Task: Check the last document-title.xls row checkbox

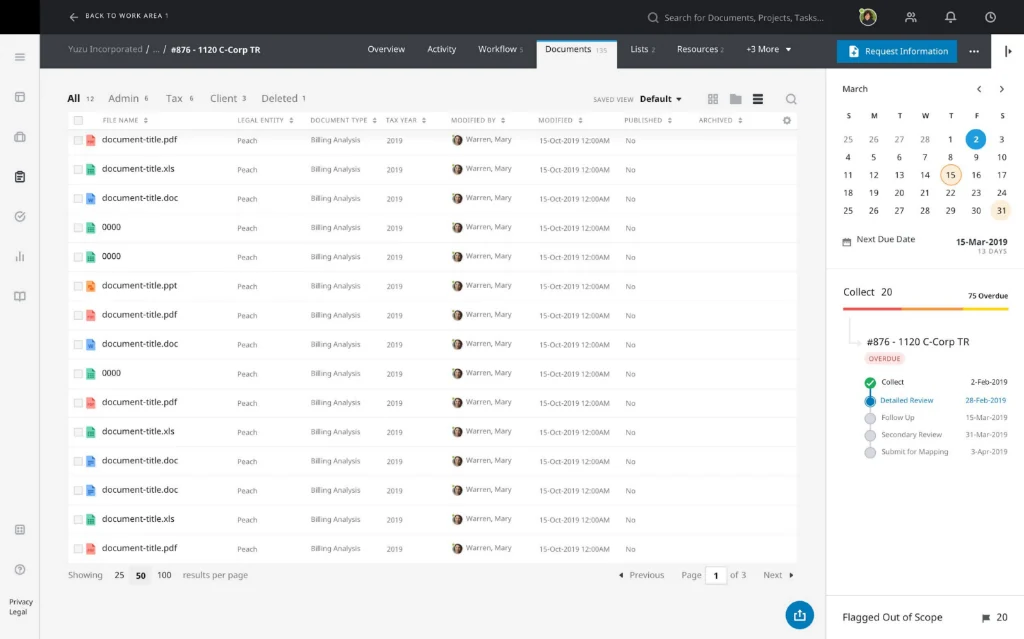Action: (78, 519)
